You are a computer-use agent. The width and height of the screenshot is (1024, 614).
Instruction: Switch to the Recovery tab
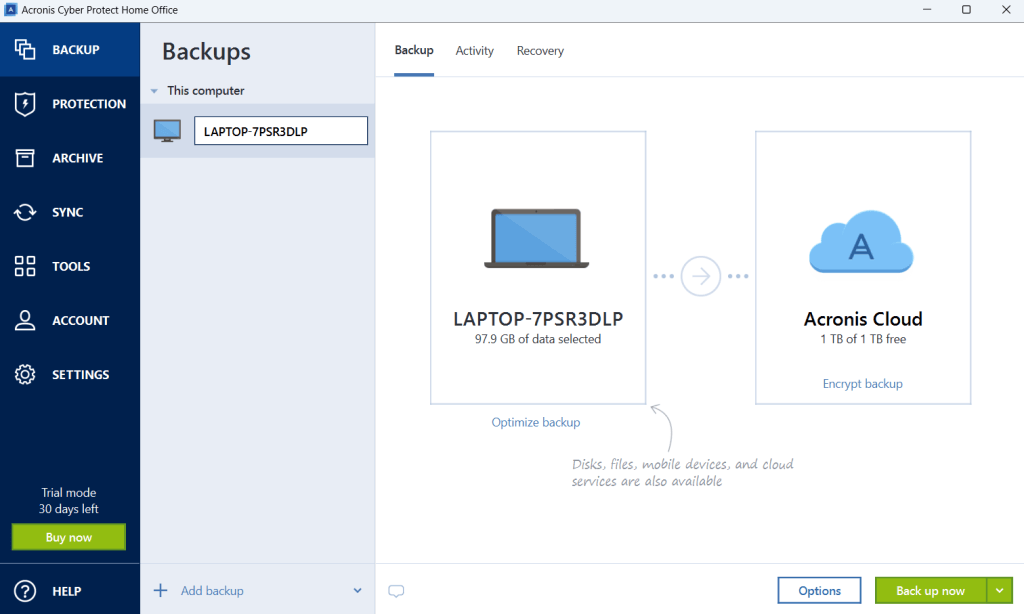(x=540, y=51)
